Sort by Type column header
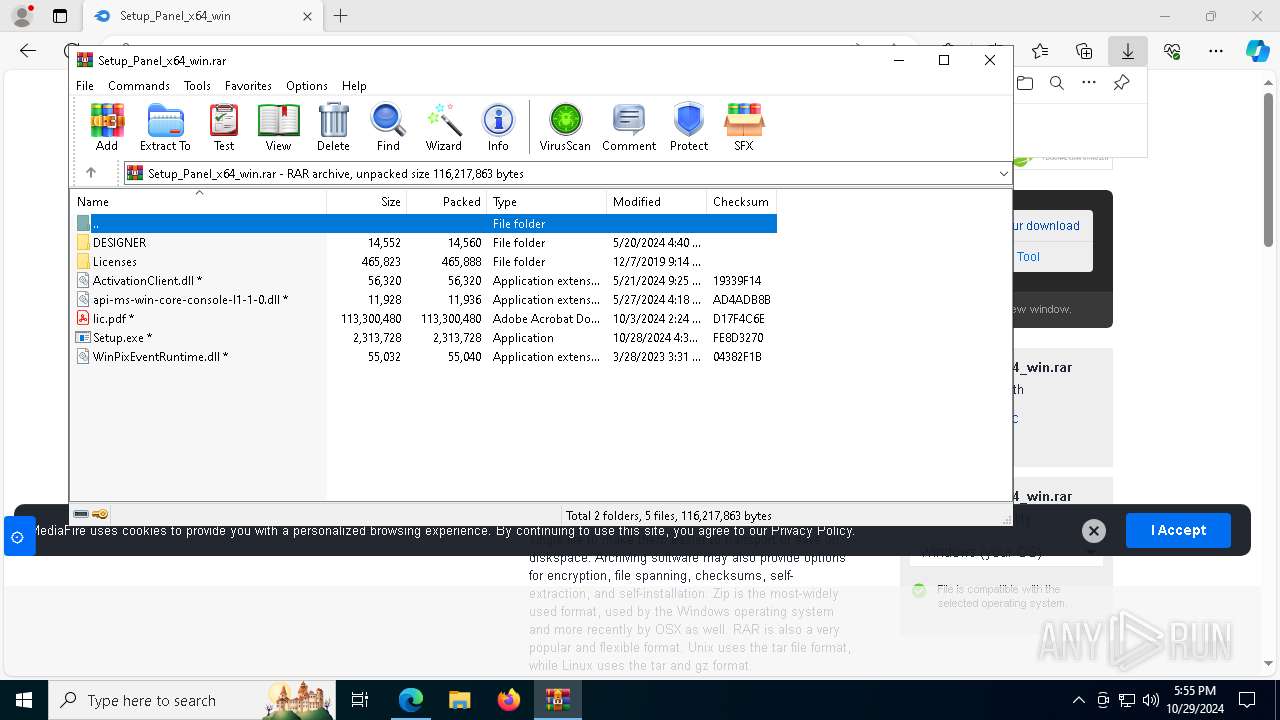Viewport: 1280px width, 720px height. 547,201
